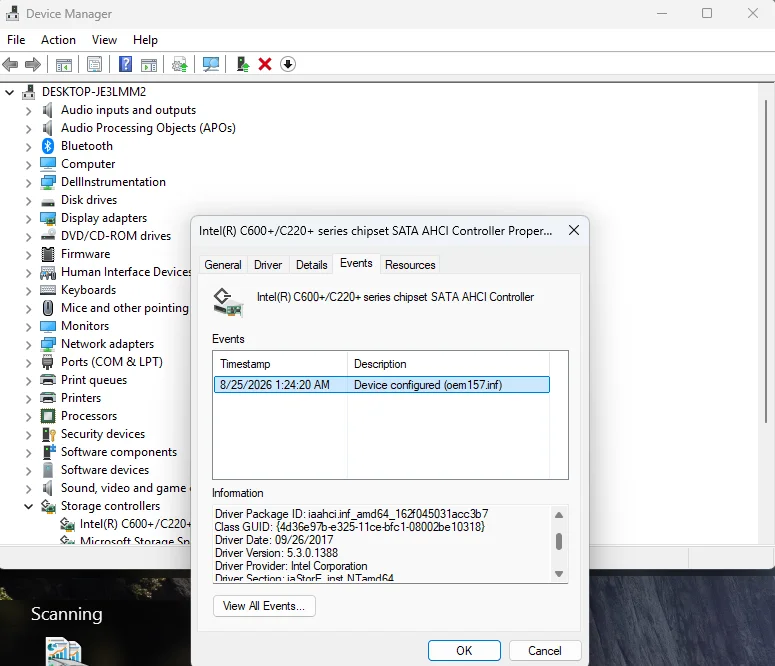Expand Ports (COM & LPT)

click(28, 362)
